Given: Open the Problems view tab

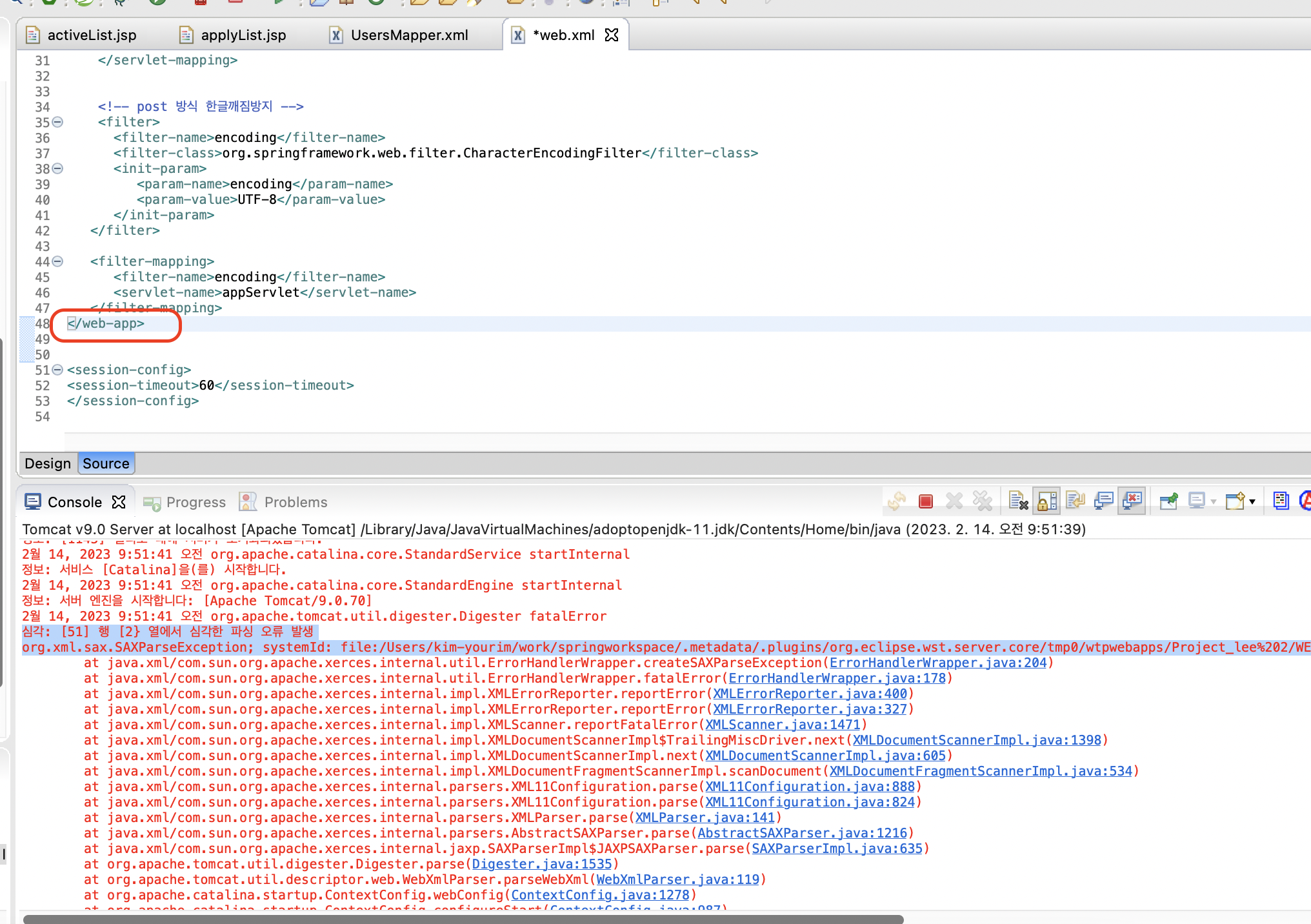Looking at the screenshot, I should pyautogui.click(x=295, y=502).
